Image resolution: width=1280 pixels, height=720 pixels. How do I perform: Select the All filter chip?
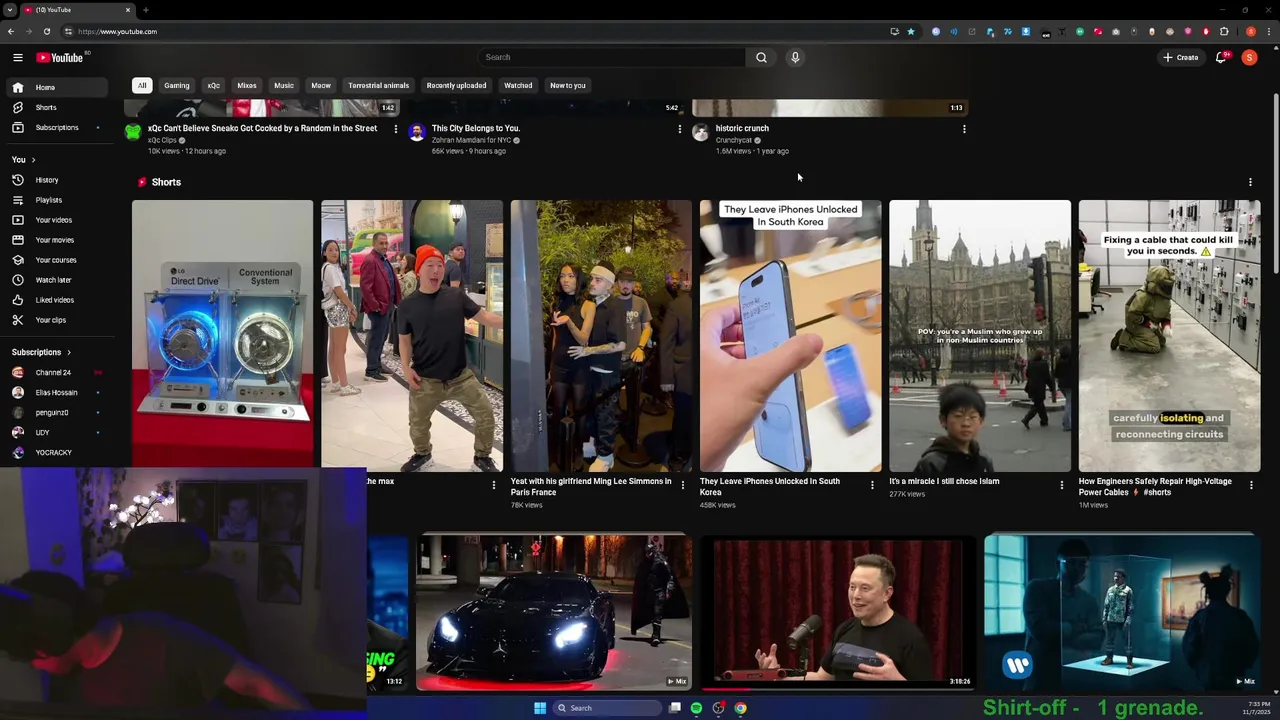click(142, 85)
